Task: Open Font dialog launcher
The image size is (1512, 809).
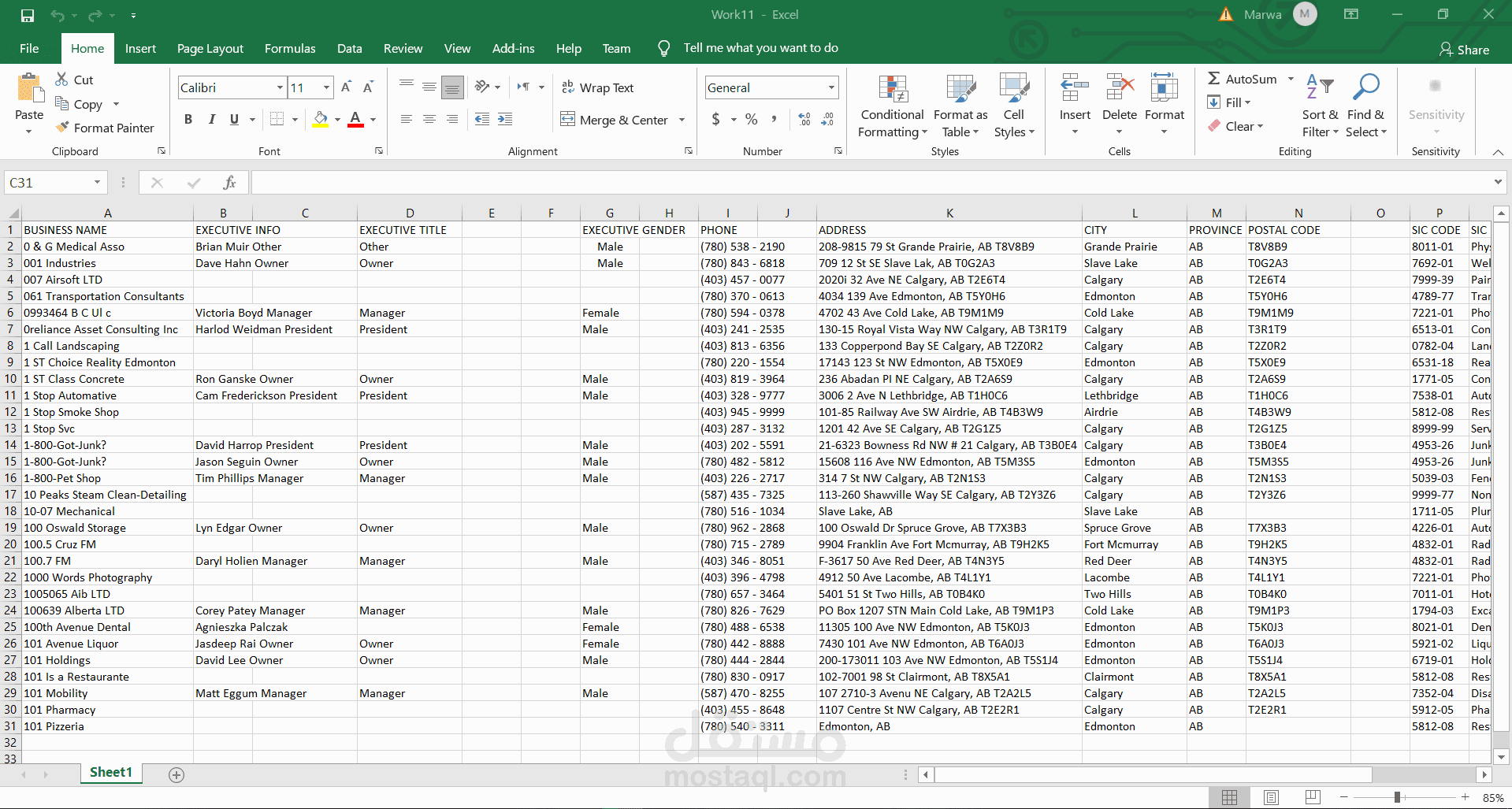Action: (x=379, y=150)
